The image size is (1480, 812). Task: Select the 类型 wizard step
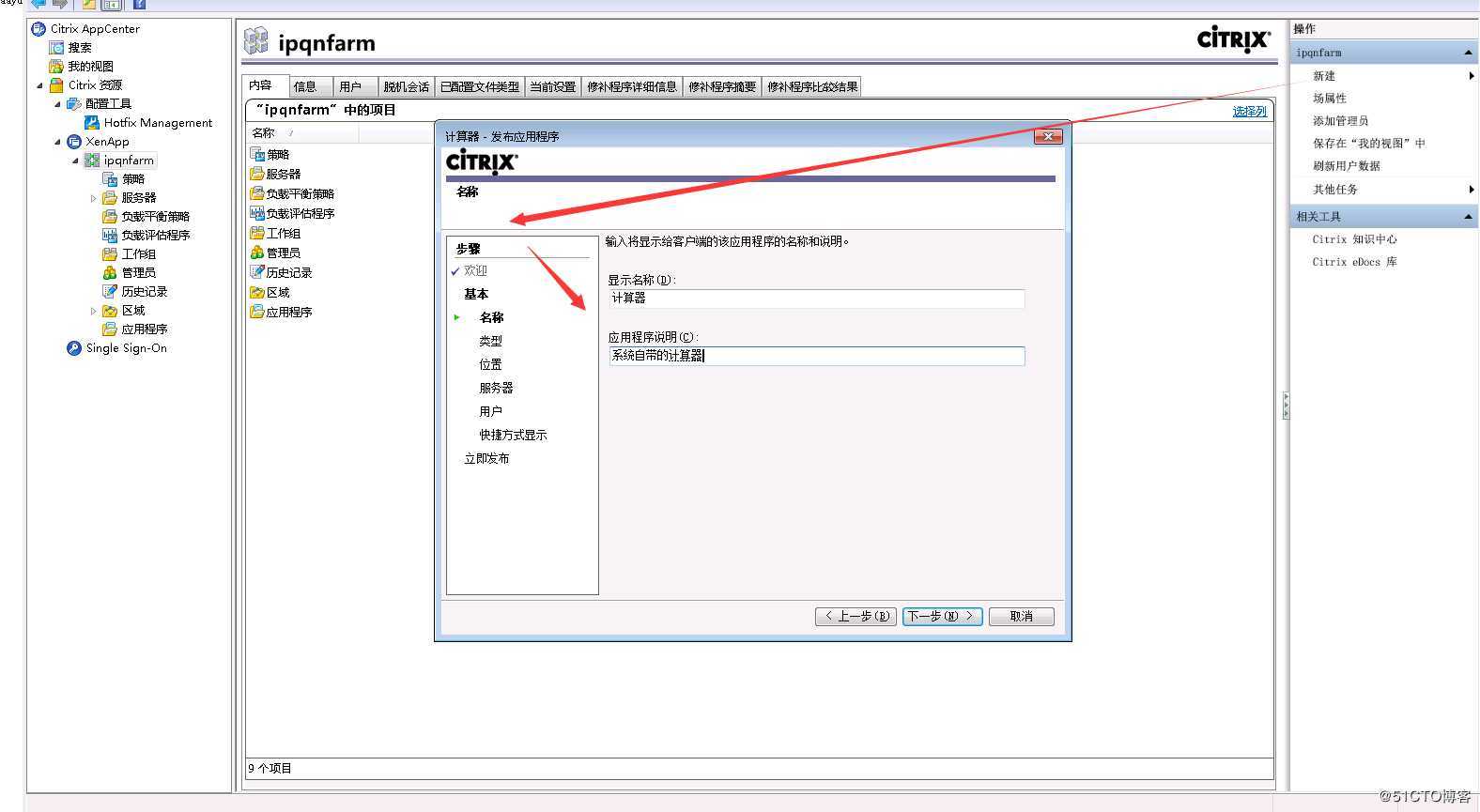coord(490,341)
